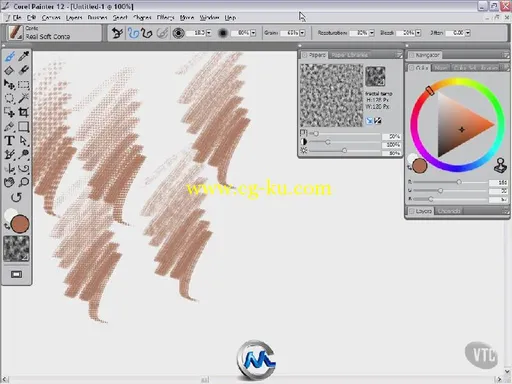This screenshot has width=512, height=384.
Task: Switch to the Mixer tab
Action: tap(441, 68)
